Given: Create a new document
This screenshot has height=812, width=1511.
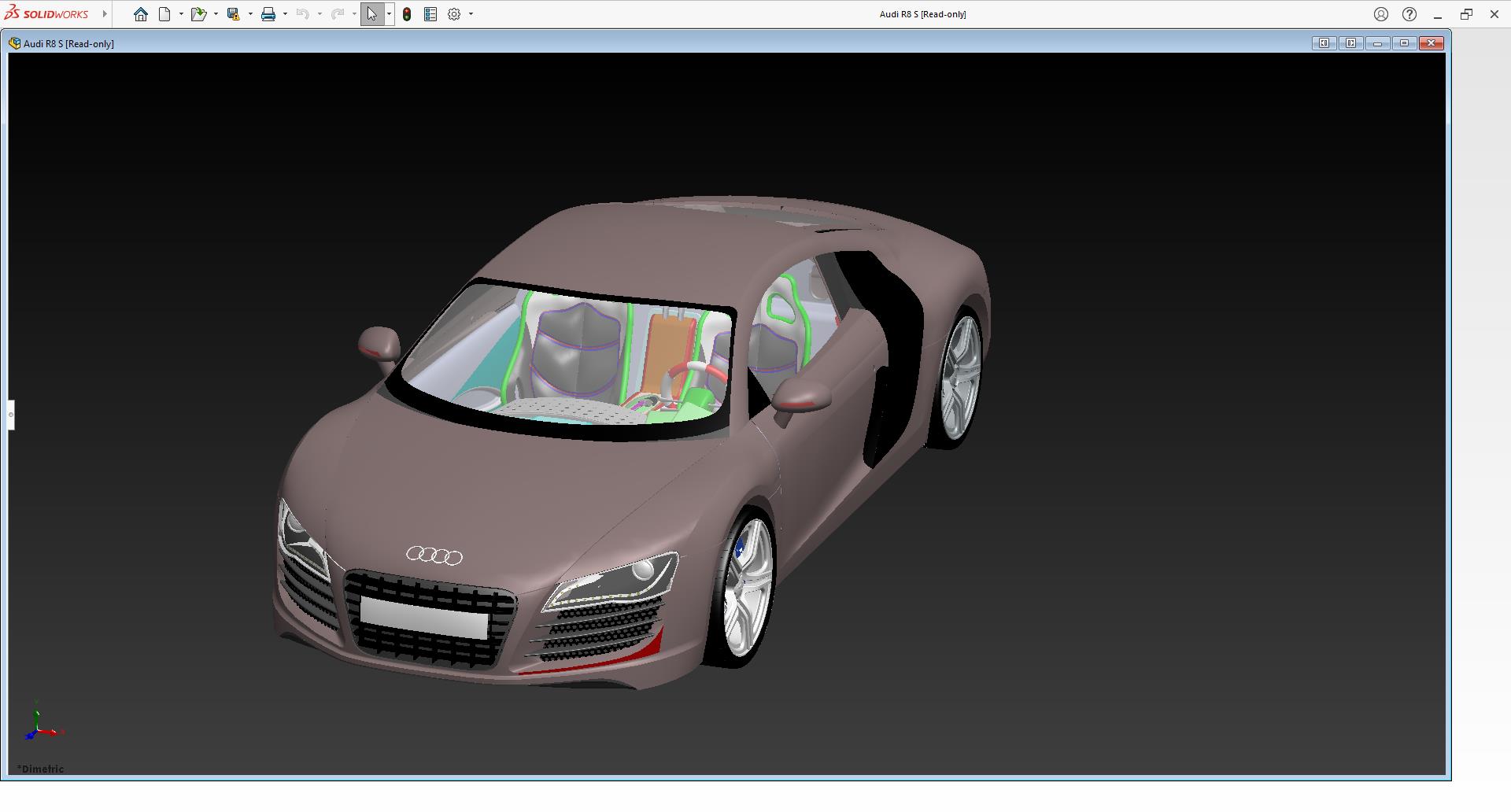Looking at the screenshot, I should pyautogui.click(x=164, y=14).
